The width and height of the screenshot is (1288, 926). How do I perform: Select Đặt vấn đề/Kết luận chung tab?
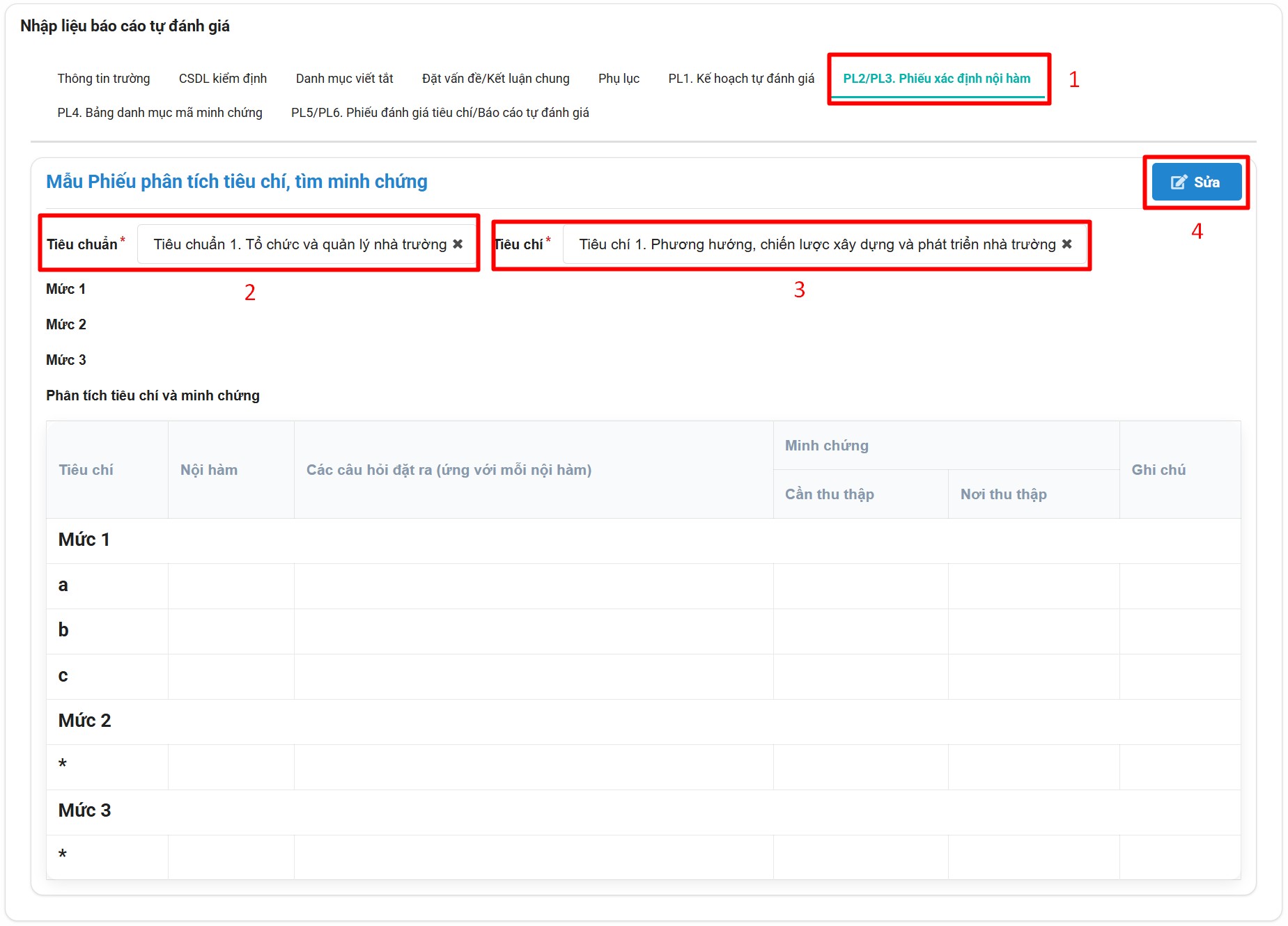[x=495, y=79]
